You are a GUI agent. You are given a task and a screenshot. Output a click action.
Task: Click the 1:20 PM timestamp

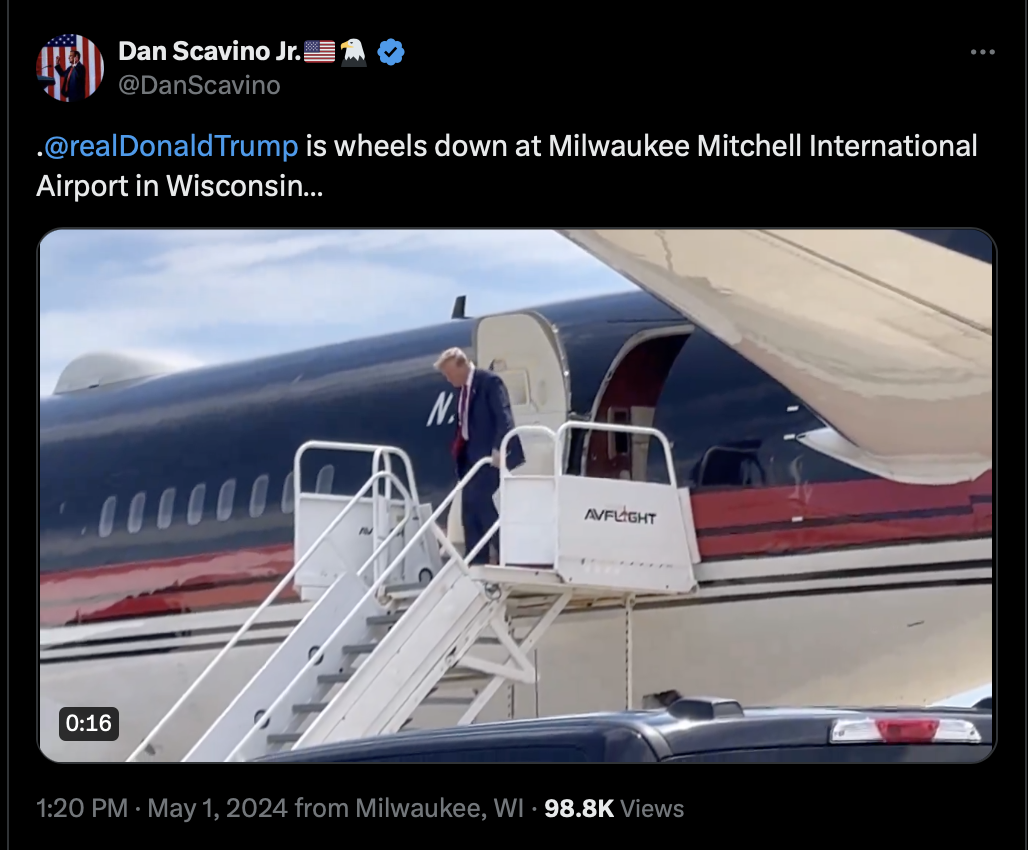(82, 808)
